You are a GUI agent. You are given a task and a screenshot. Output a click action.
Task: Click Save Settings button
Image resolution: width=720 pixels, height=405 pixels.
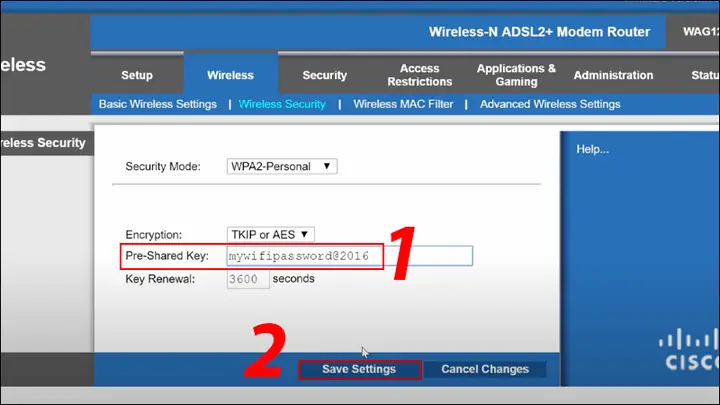point(359,369)
